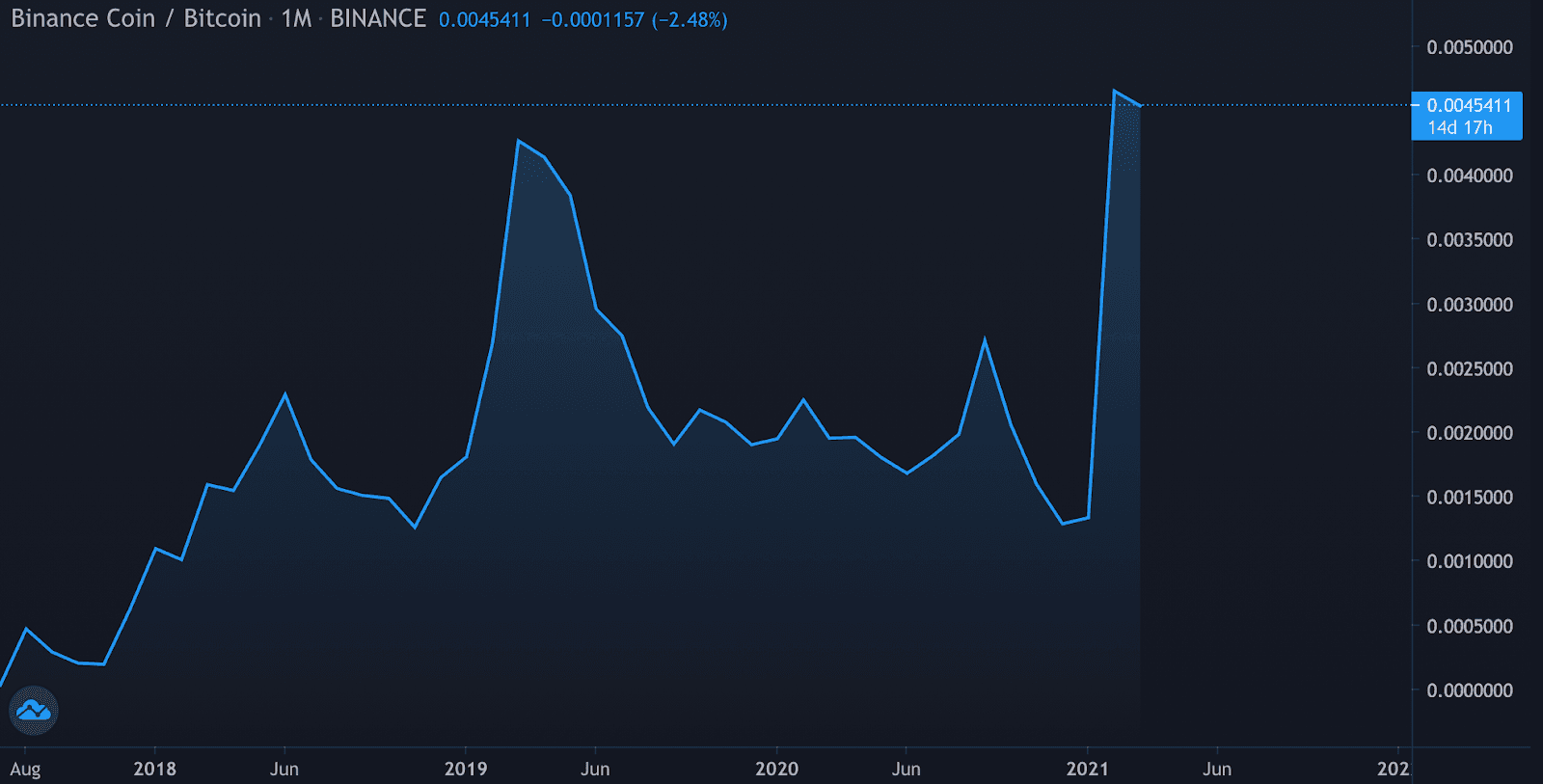
Task: Select the 2018 label on time axis
Action: click(154, 769)
